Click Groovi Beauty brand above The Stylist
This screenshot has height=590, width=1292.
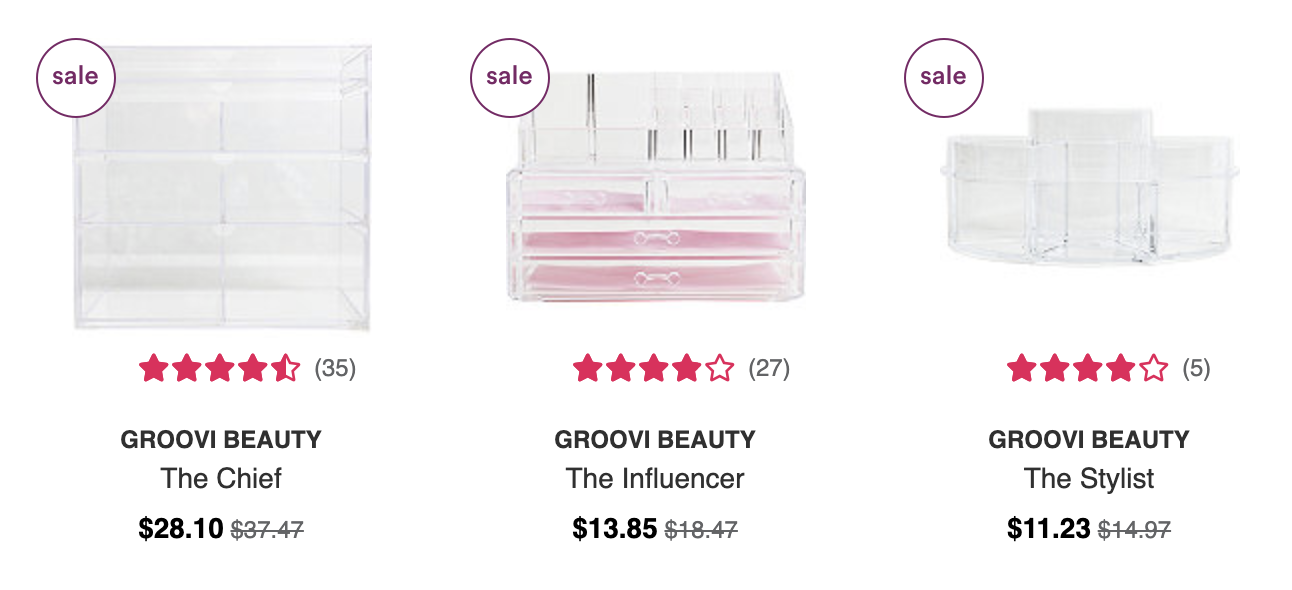click(x=1089, y=440)
